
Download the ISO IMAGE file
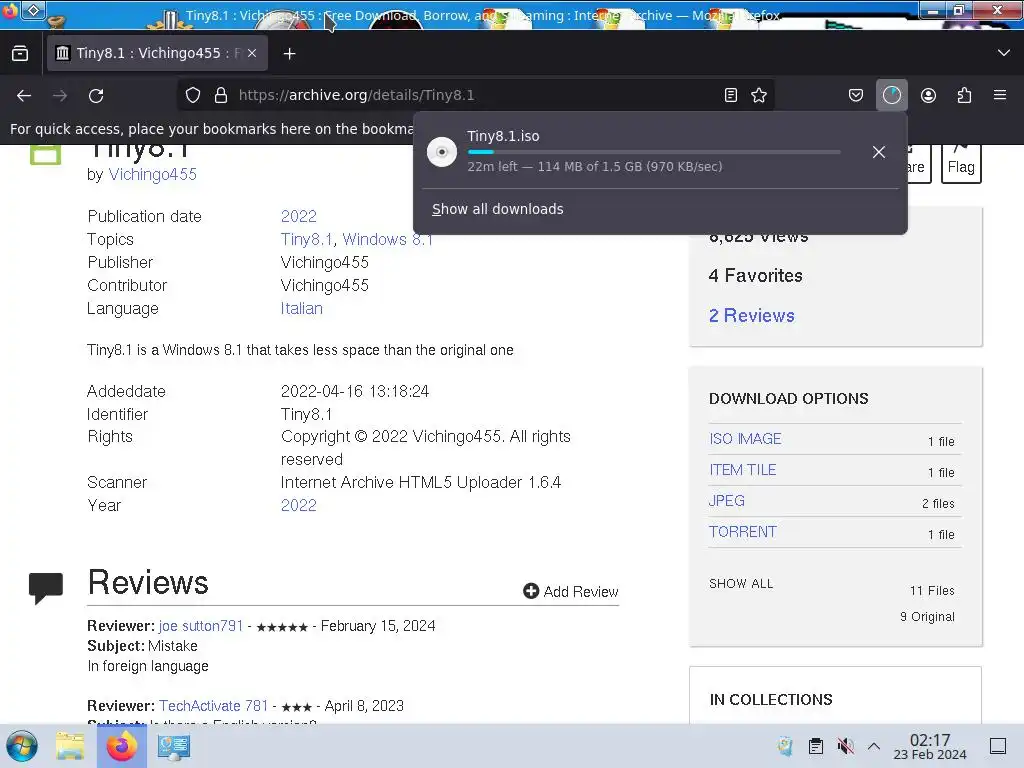coord(745,439)
